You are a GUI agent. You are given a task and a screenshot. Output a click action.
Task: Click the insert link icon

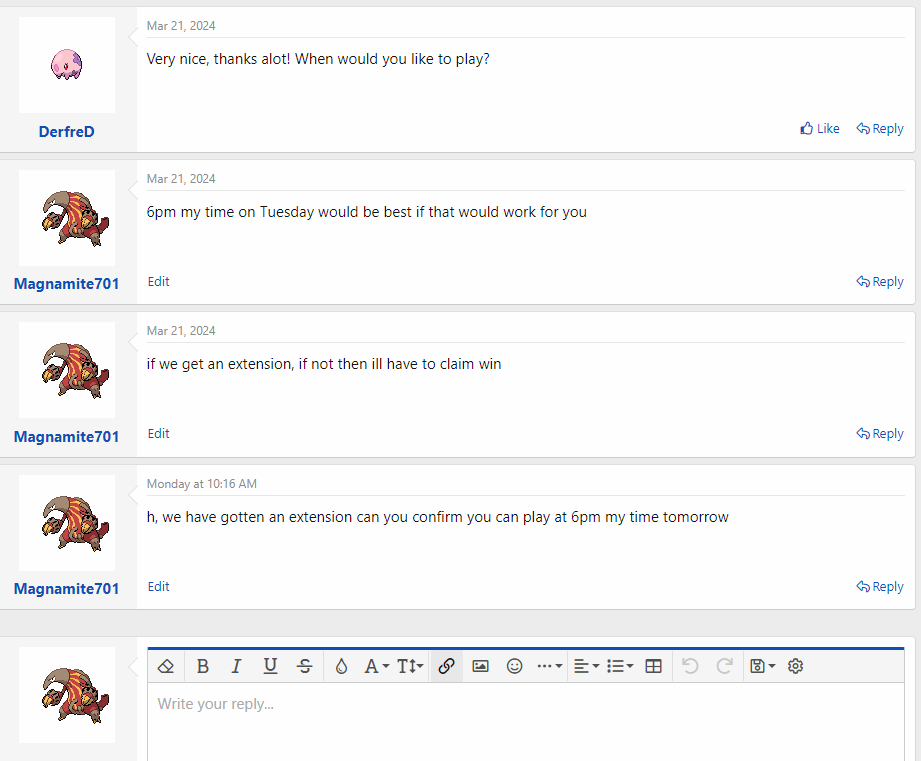pyautogui.click(x=446, y=666)
